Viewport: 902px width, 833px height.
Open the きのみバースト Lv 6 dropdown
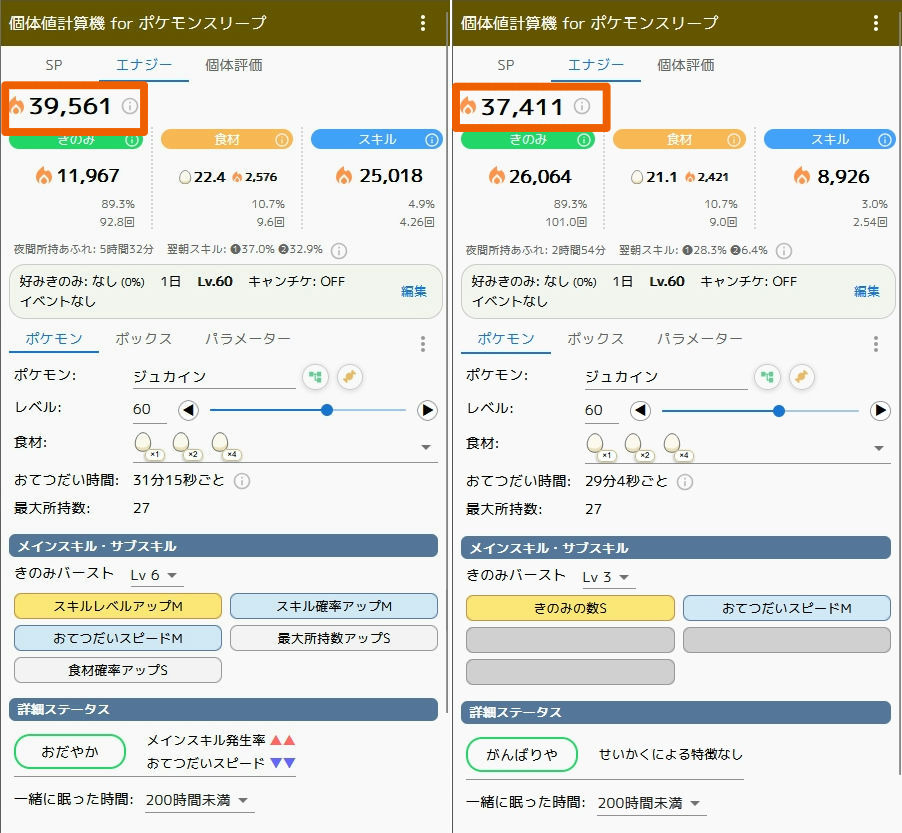click(156, 575)
